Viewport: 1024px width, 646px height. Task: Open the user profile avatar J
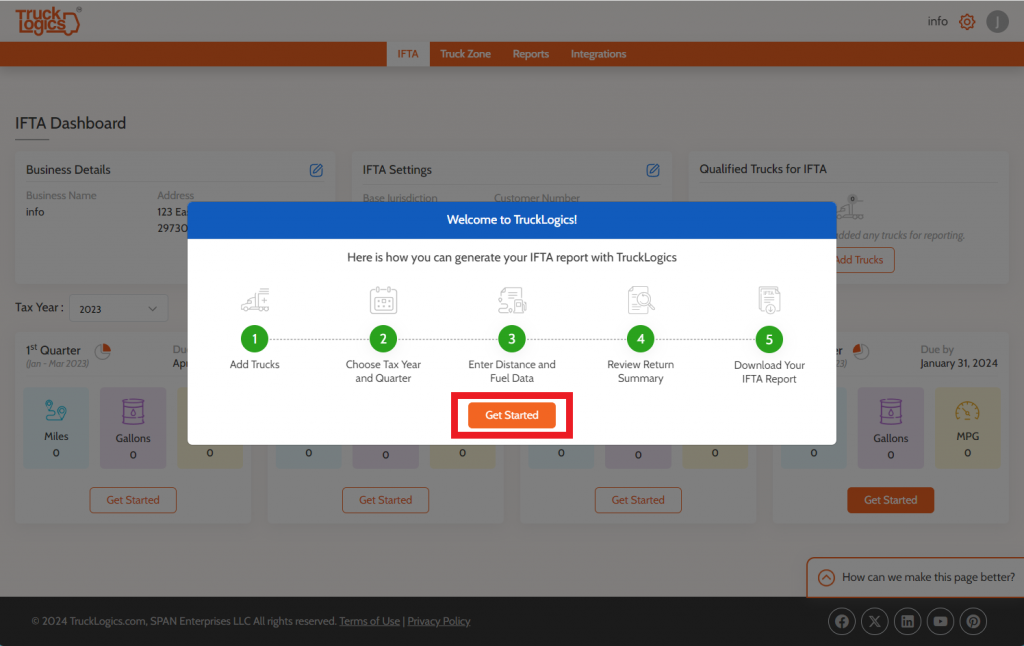tap(997, 22)
